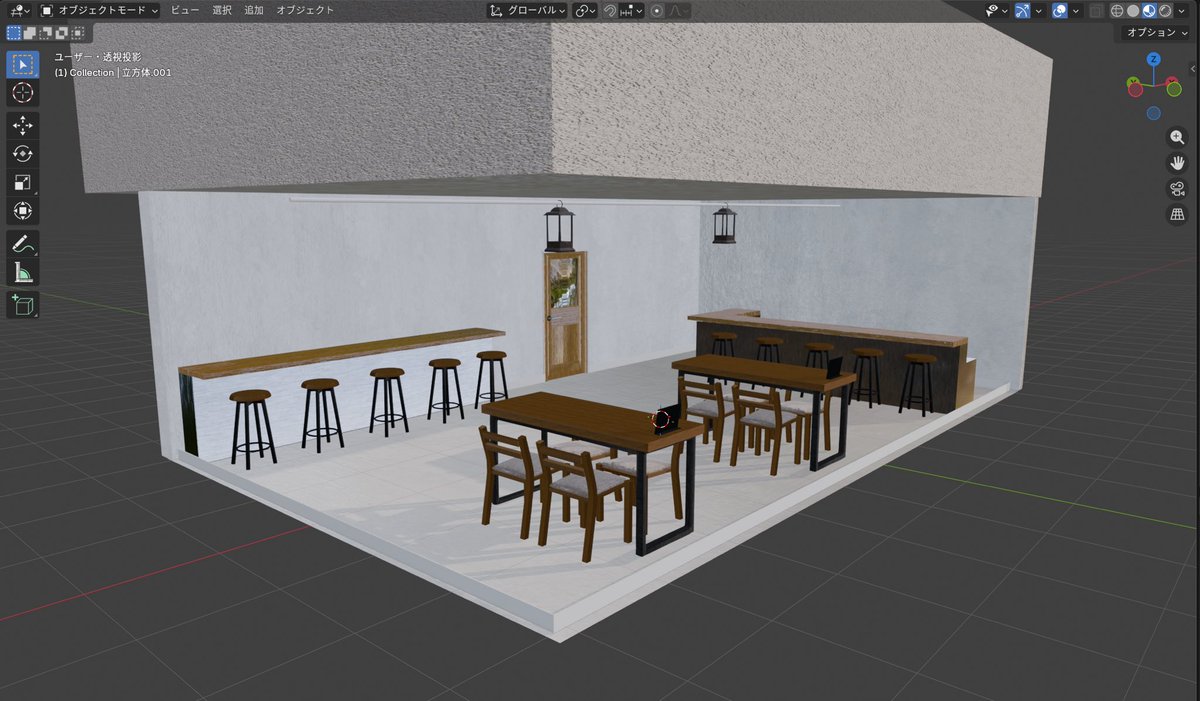The image size is (1200, 701).
Task: Click the zoom magnifier navigation icon
Action: 1177,137
